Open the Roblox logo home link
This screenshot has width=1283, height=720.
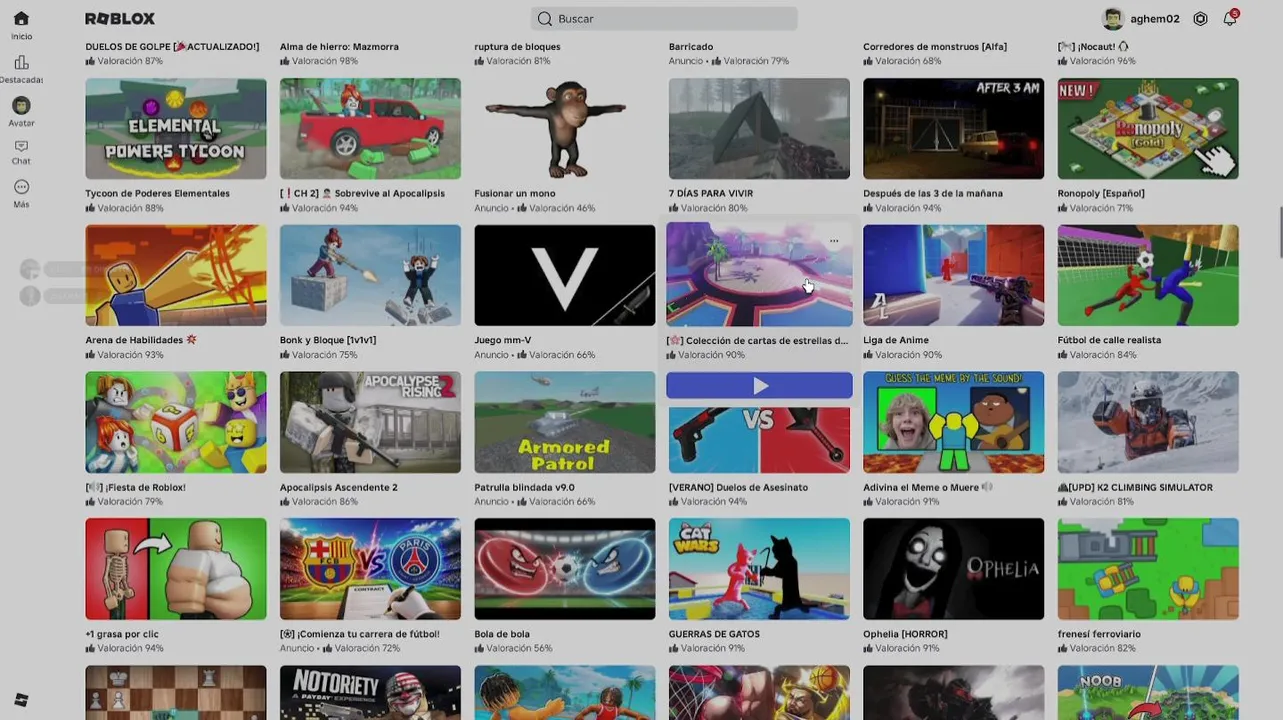[120, 19]
